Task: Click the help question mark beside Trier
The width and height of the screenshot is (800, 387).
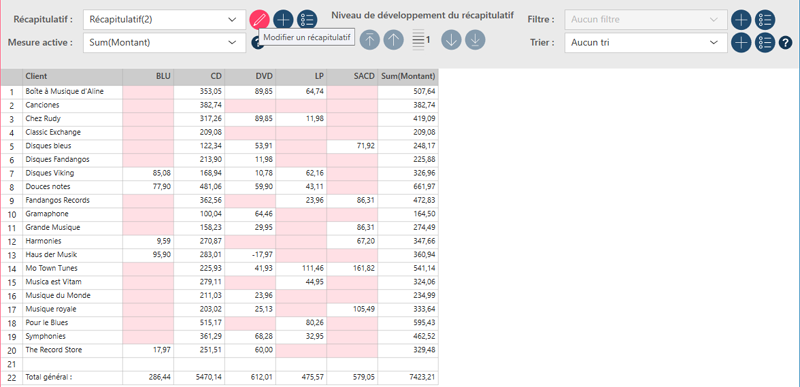Action: coord(785,43)
